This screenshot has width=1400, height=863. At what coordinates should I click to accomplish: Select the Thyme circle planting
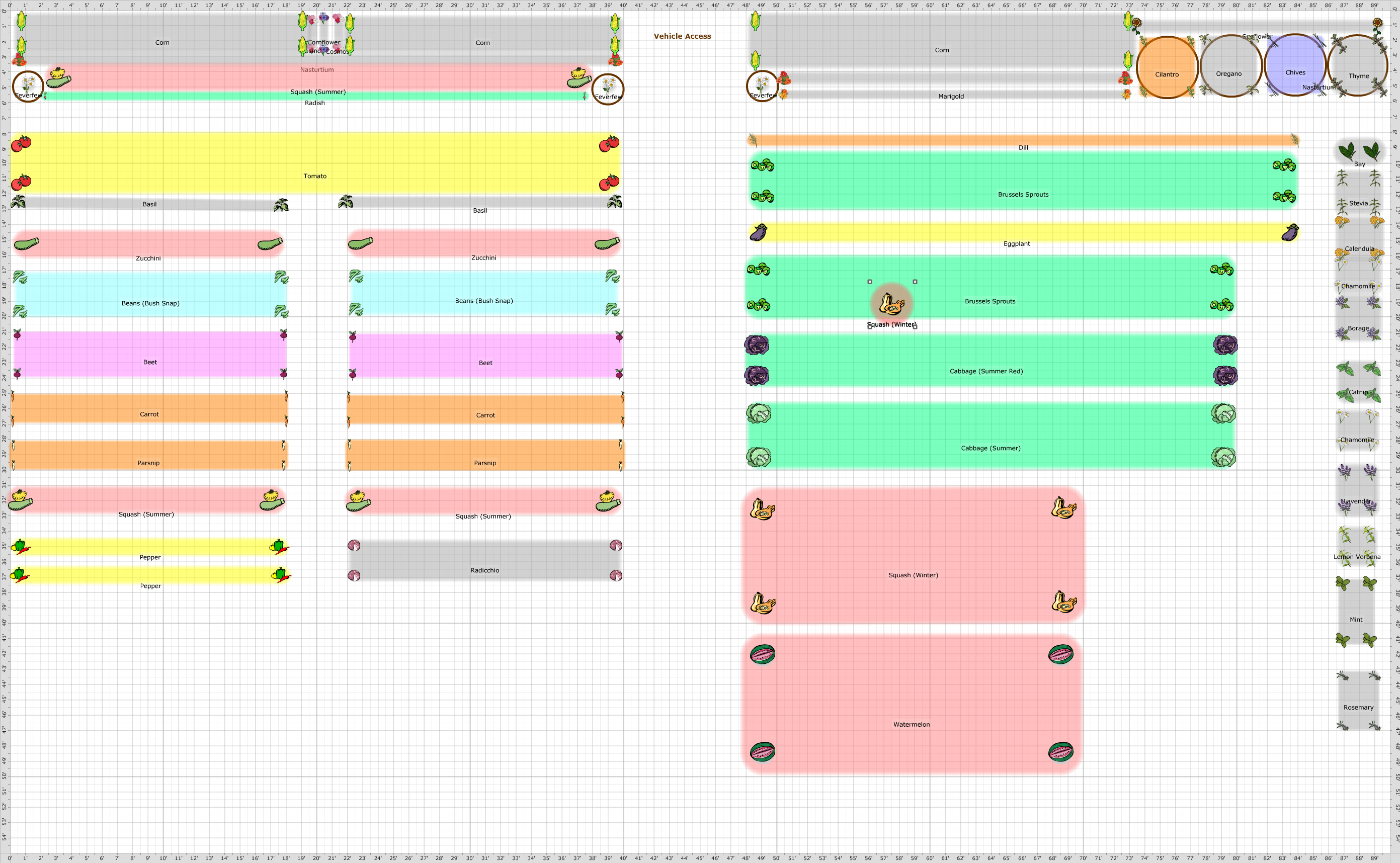tap(1358, 66)
